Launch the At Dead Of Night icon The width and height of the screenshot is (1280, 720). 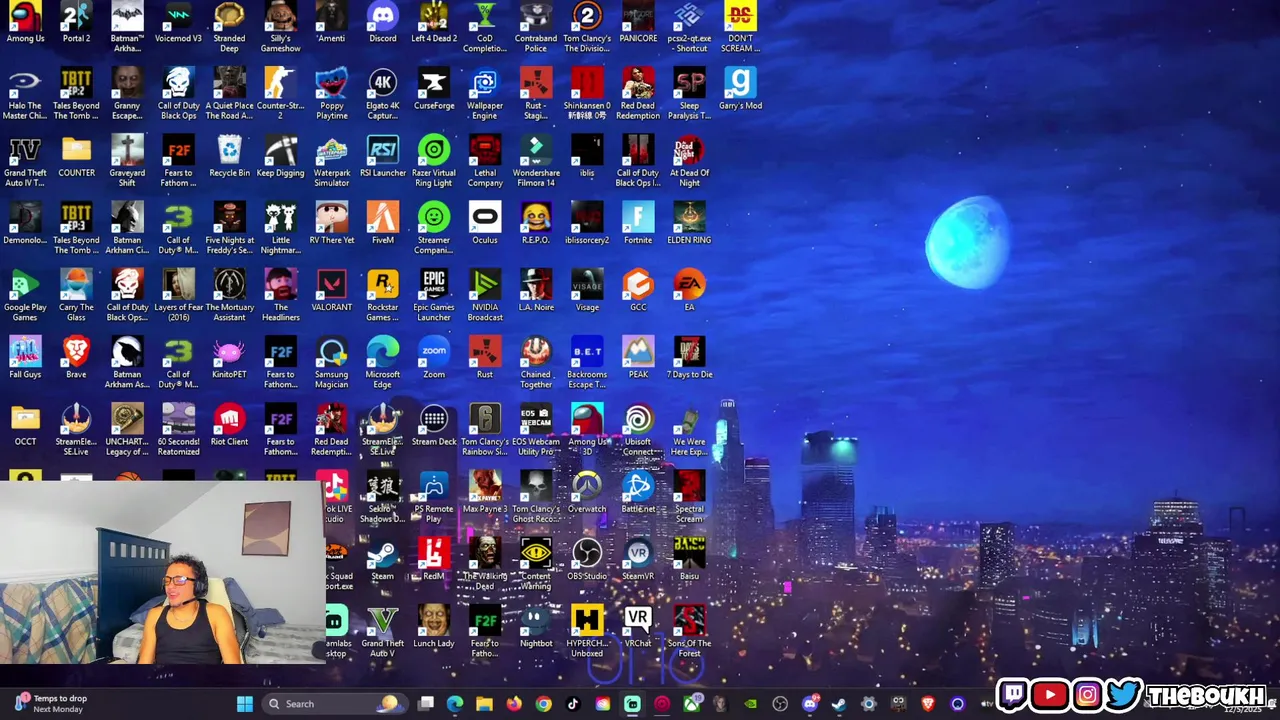point(689,160)
